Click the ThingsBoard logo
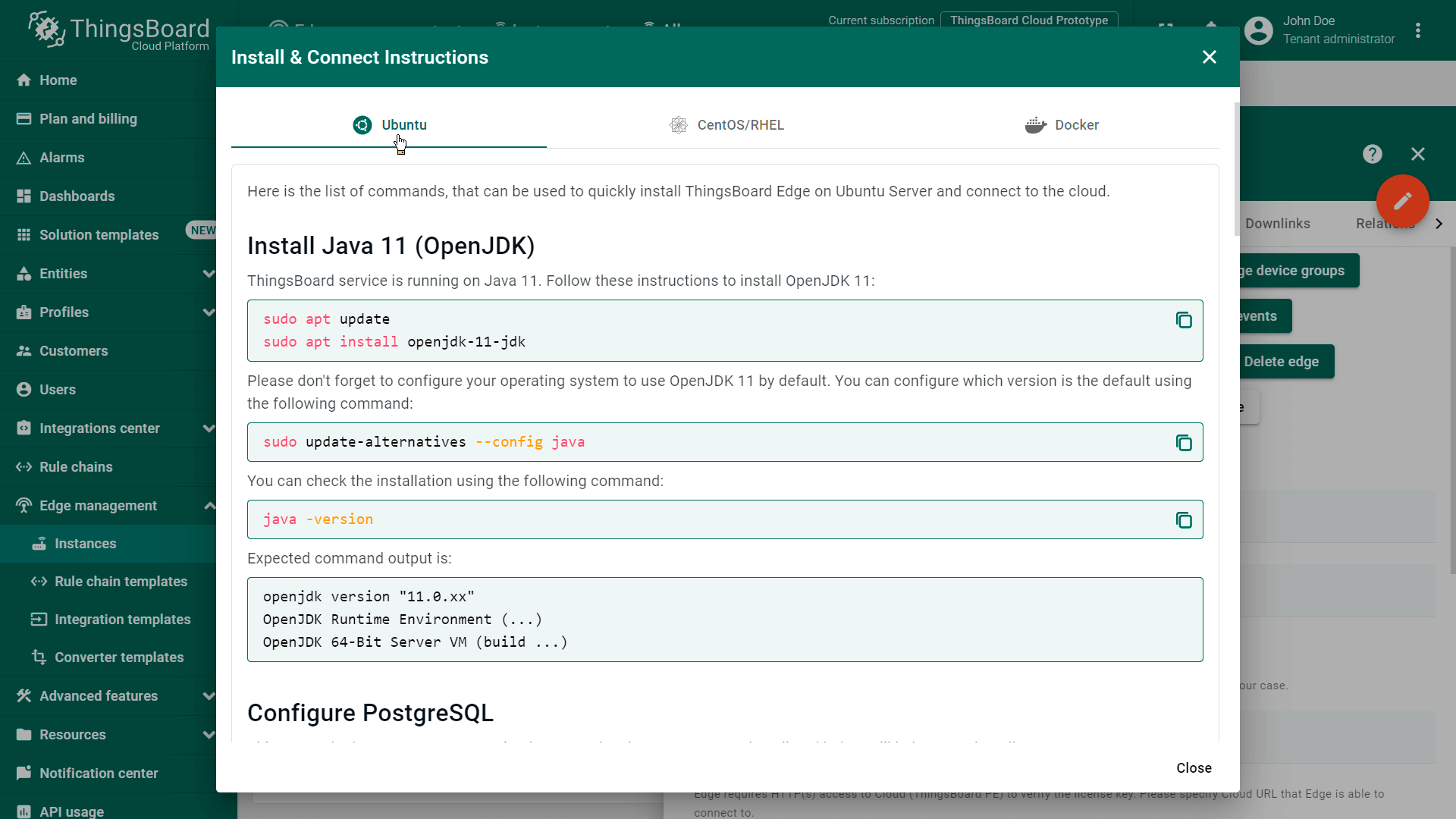 (x=118, y=30)
